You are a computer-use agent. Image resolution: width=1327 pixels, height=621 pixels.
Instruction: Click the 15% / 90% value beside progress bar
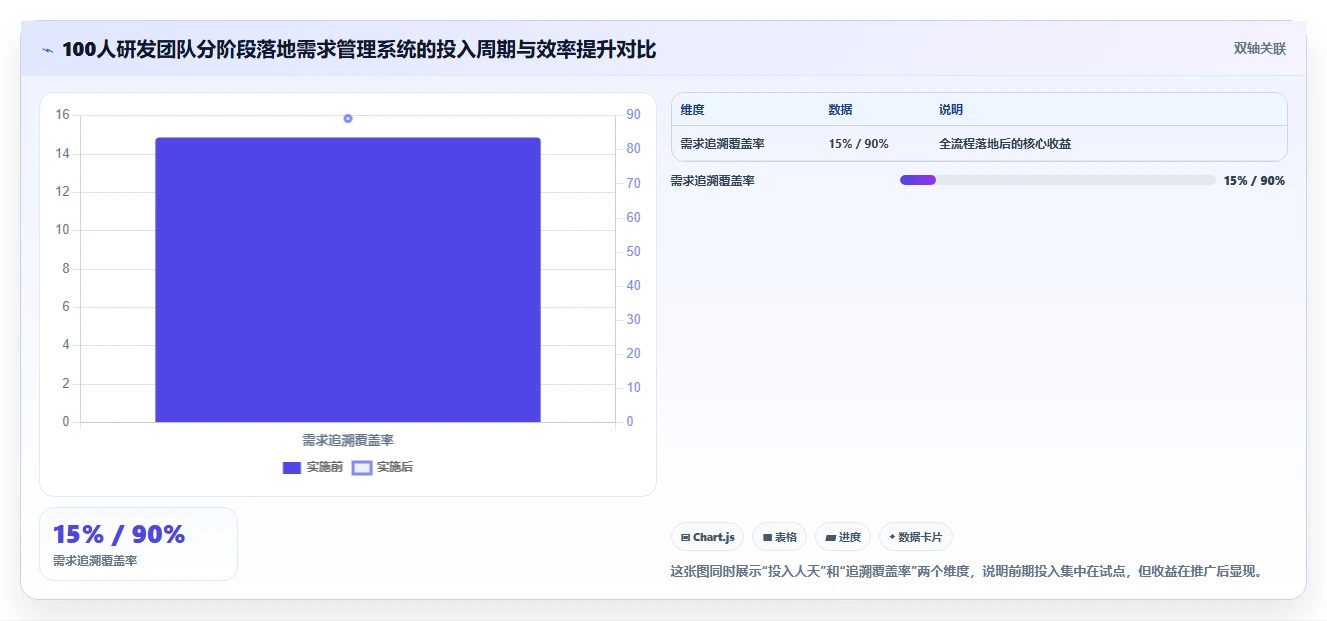pyautogui.click(x=1254, y=181)
